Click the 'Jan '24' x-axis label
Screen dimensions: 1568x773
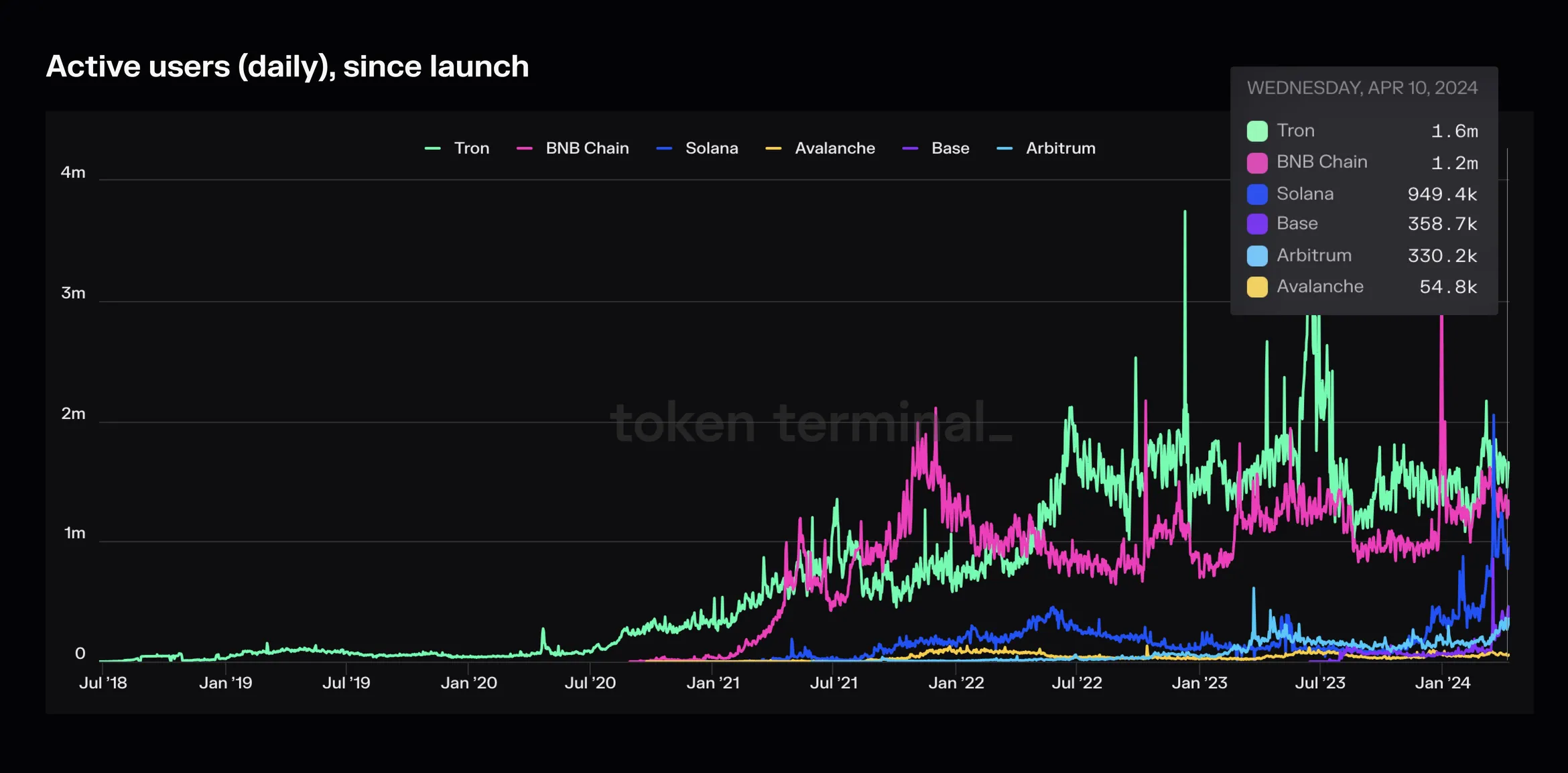click(x=1442, y=683)
